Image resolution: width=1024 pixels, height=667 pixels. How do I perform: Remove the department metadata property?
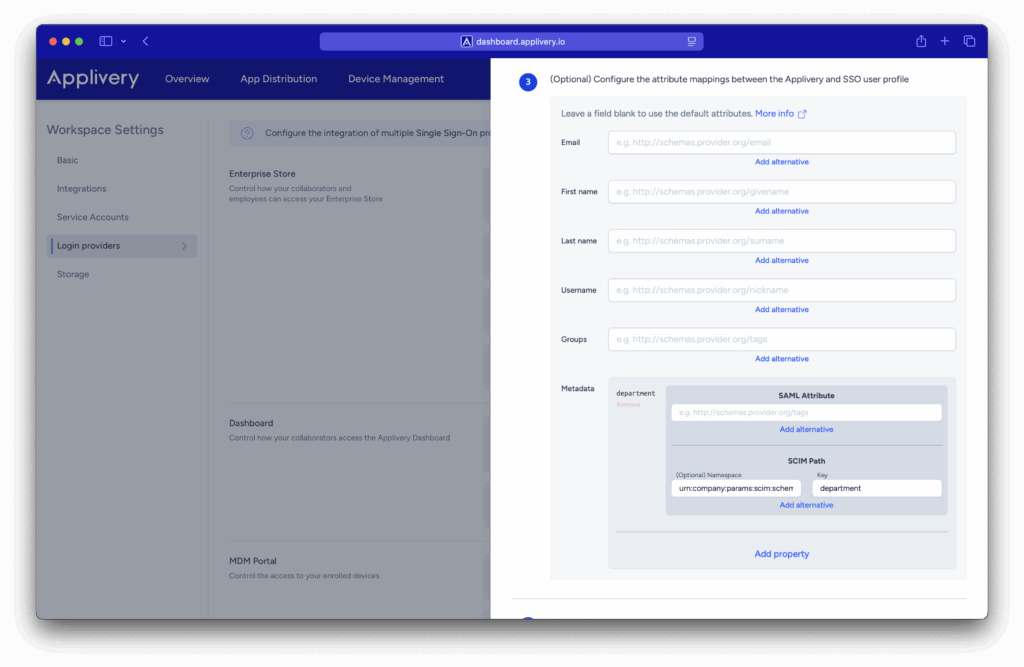628,405
